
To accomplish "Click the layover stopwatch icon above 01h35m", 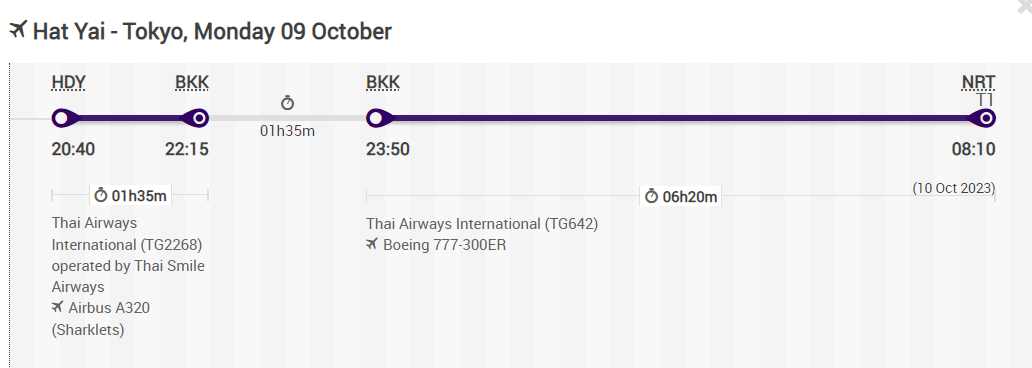I will [x=288, y=103].
